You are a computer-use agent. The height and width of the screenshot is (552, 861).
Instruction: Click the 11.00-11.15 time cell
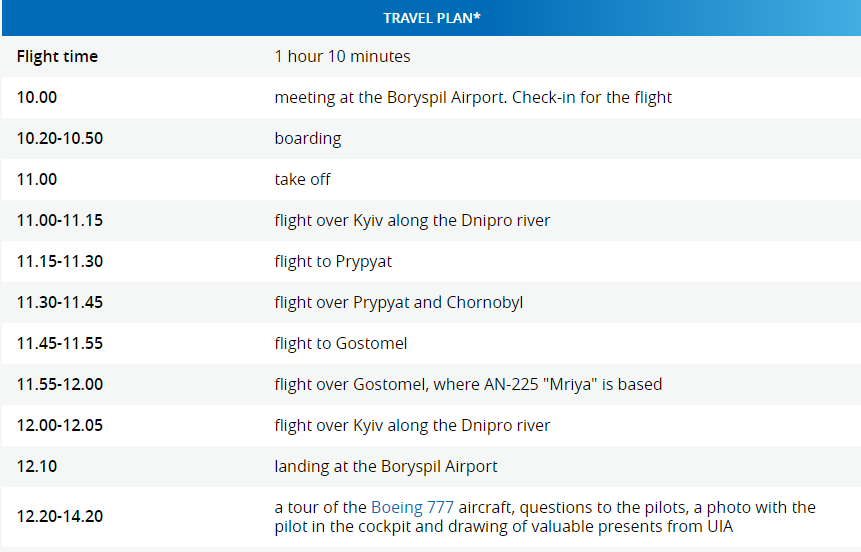pyautogui.click(x=60, y=221)
